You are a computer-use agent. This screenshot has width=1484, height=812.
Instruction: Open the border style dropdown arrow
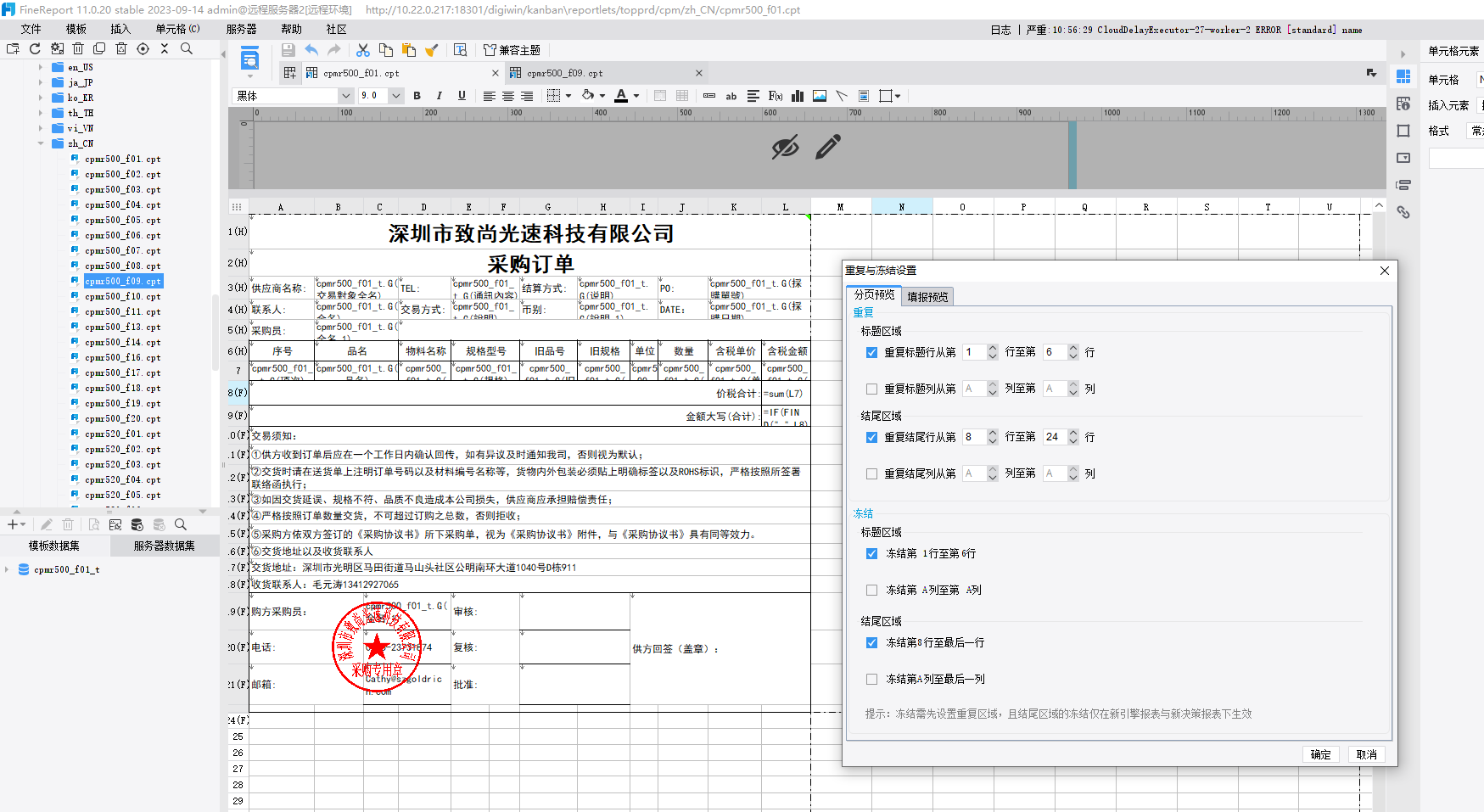pyautogui.click(x=568, y=96)
